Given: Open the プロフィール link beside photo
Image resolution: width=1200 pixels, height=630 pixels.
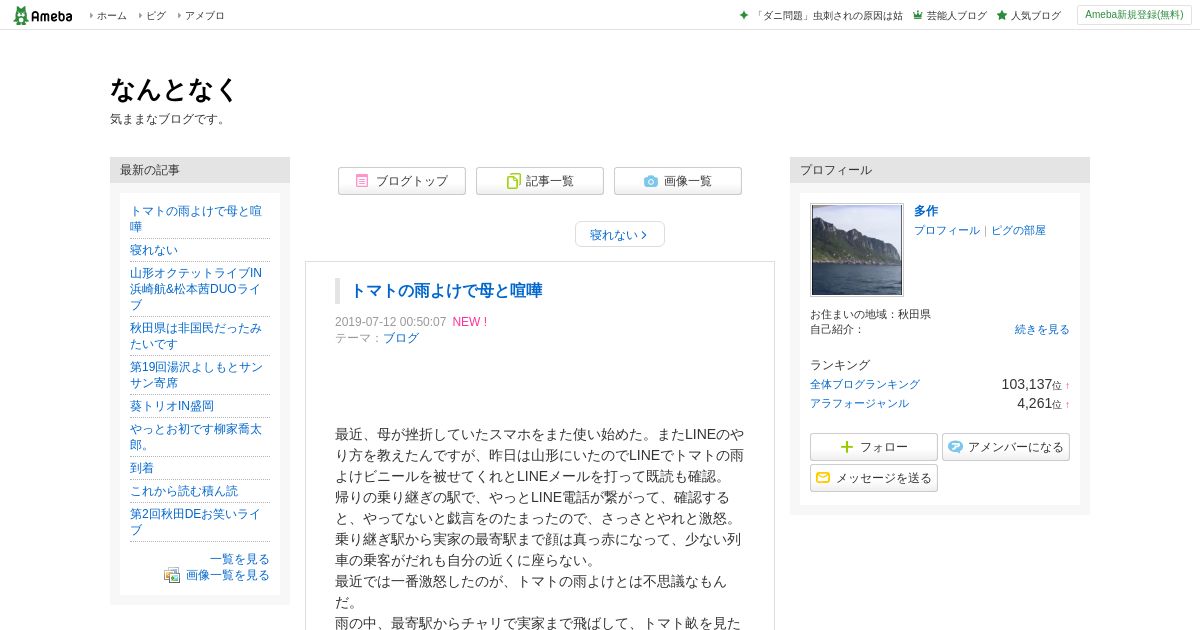Looking at the screenshot, I should pos(947,230).
